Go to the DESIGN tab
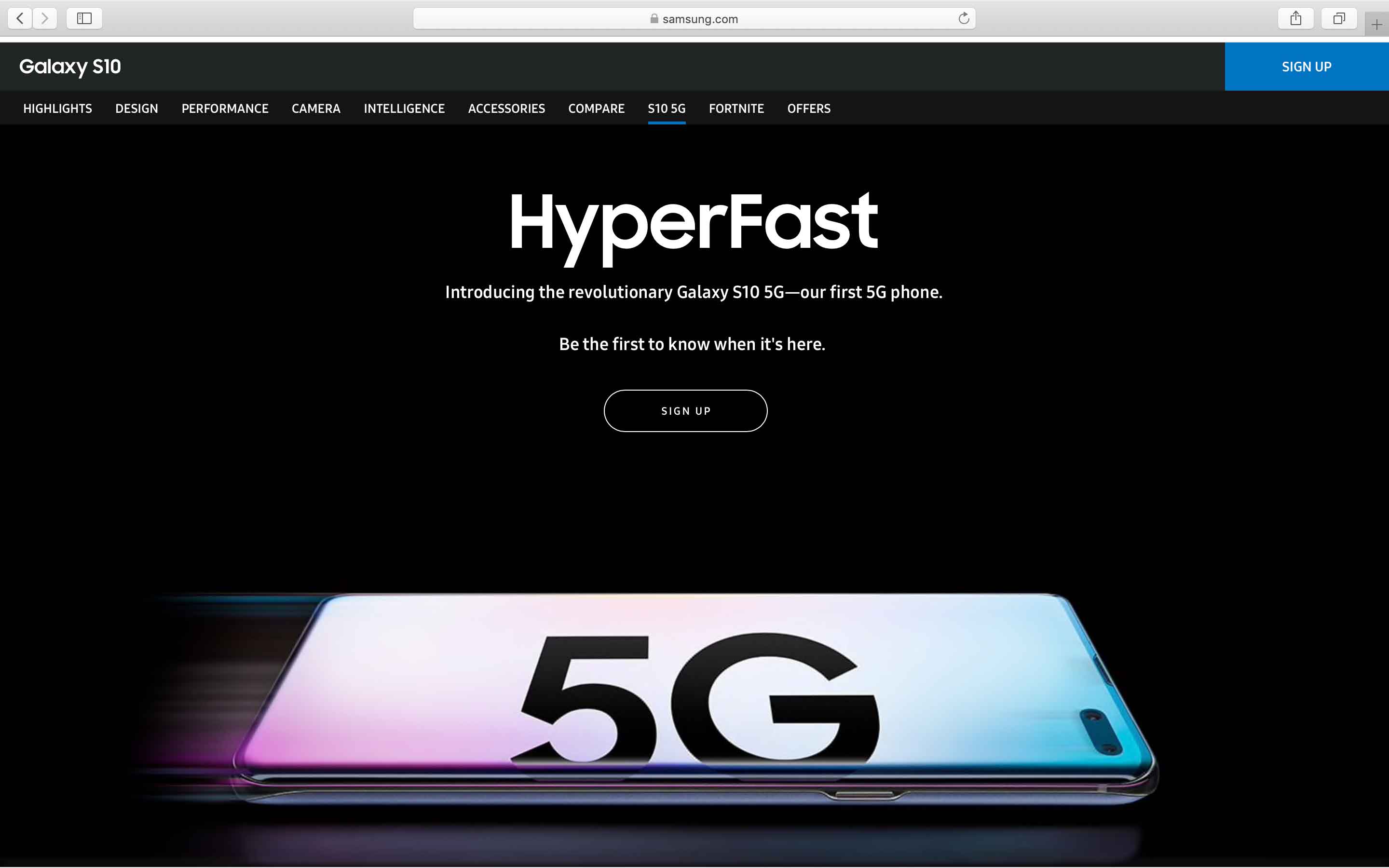 [x=136, y=108]
